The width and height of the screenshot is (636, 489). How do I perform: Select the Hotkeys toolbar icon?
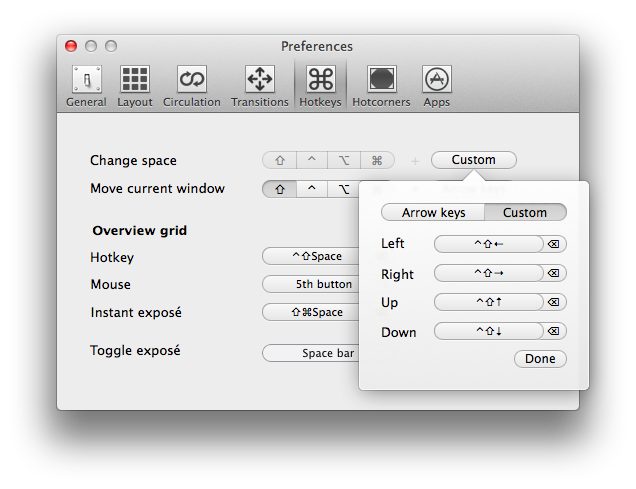click(x=320, y=86)
